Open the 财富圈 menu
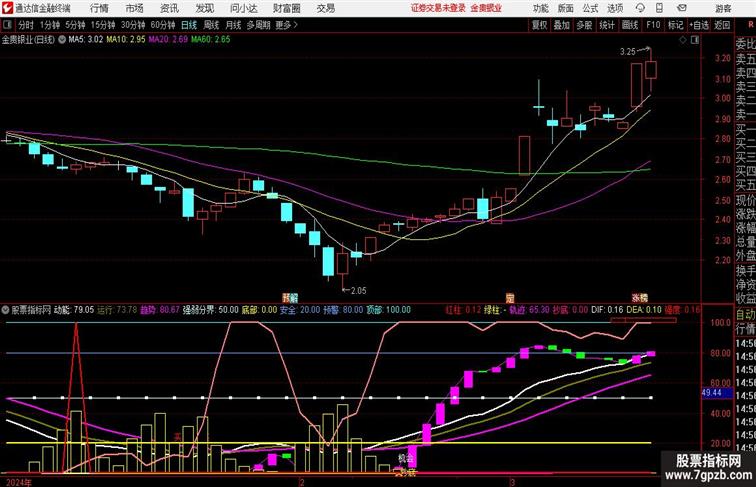 click(x=287, y=8)
